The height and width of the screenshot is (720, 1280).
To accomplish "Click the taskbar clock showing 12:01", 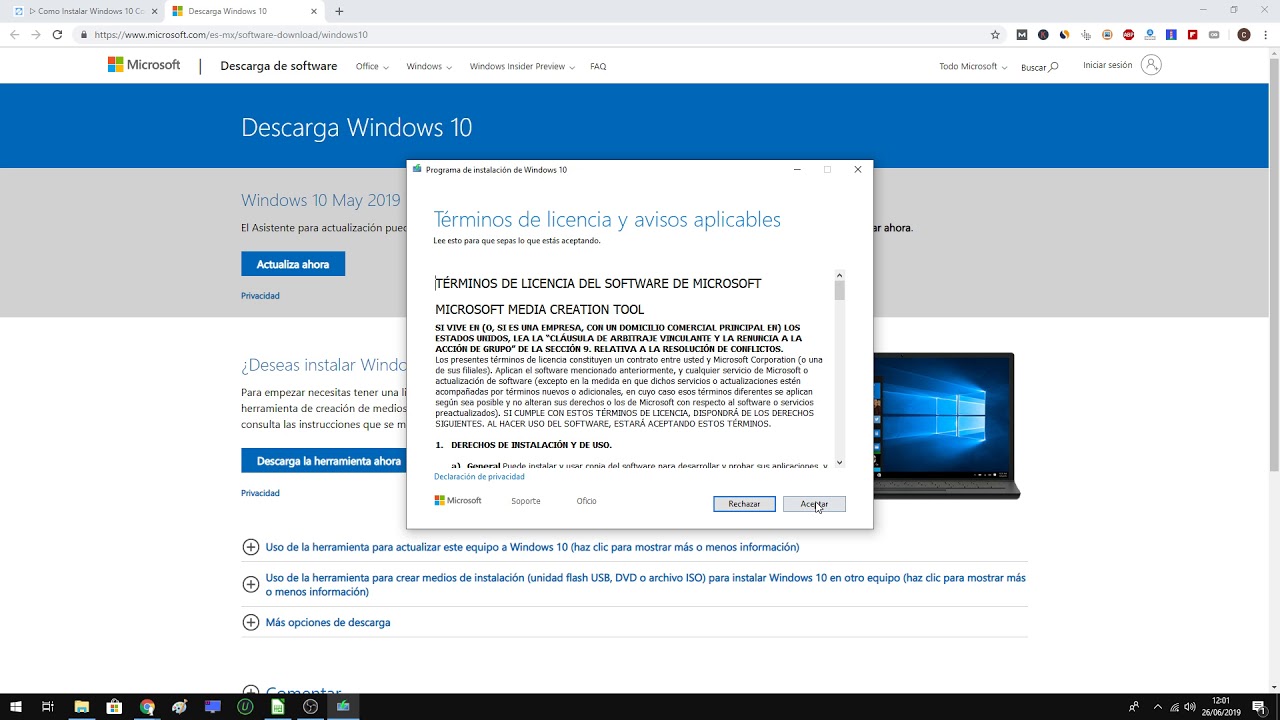I will pos(1220,707).
